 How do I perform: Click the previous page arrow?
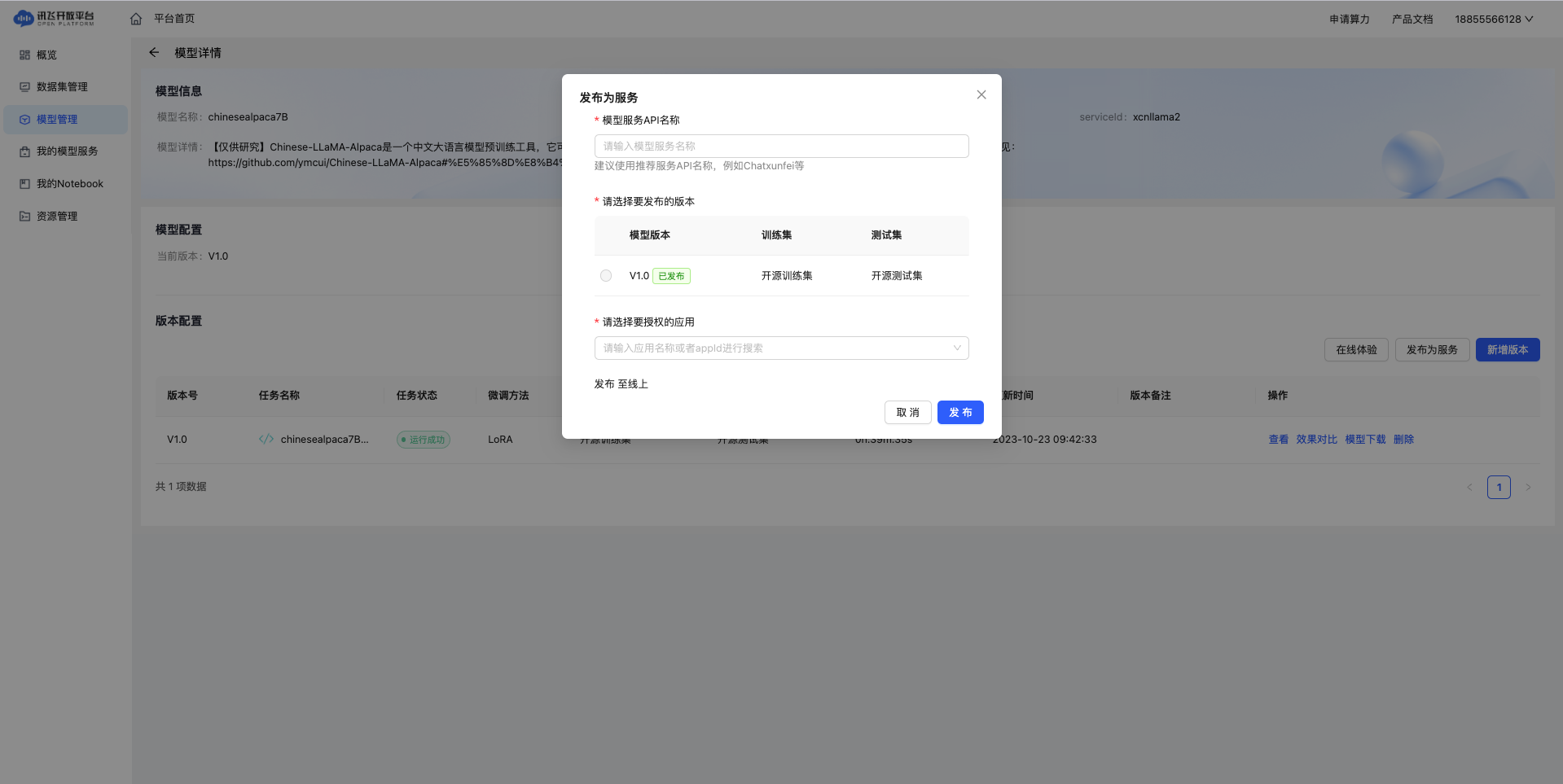click(1469, 488)
